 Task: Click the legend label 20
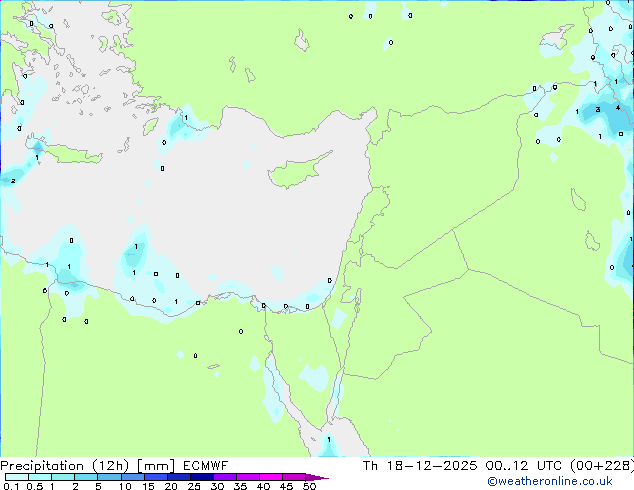tap(171, 486)
